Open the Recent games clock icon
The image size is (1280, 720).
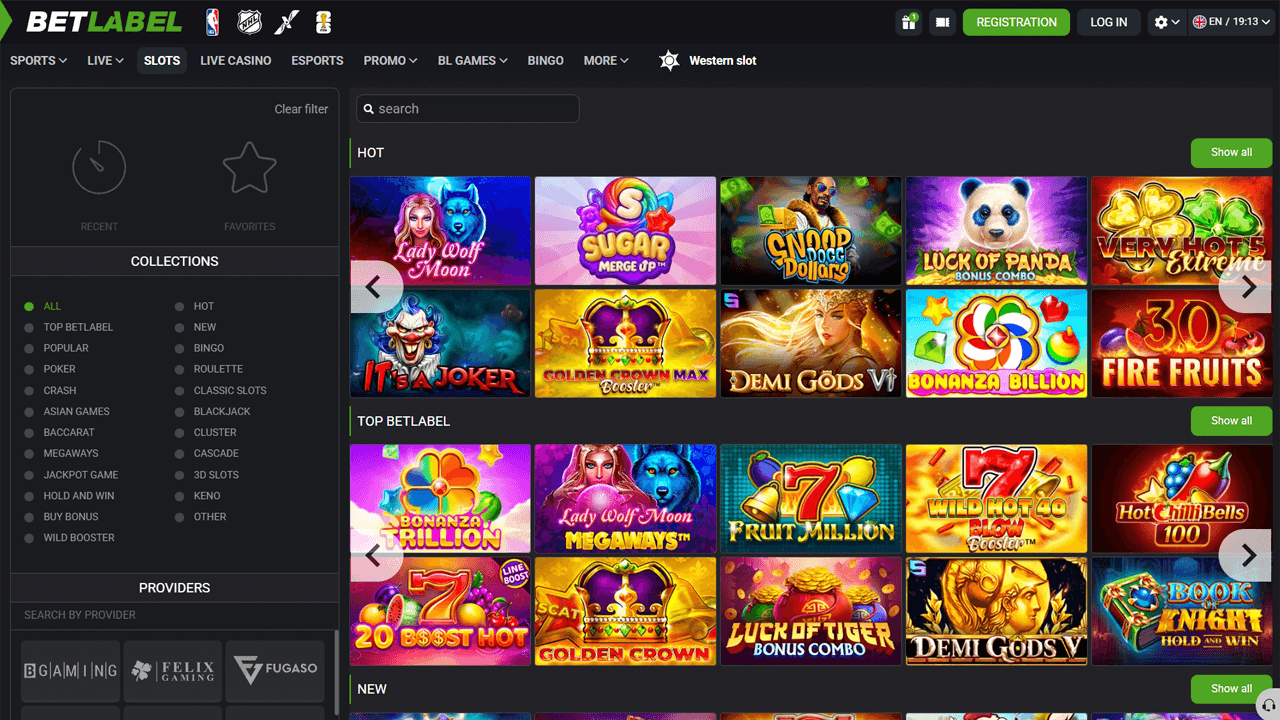point(99,167)
